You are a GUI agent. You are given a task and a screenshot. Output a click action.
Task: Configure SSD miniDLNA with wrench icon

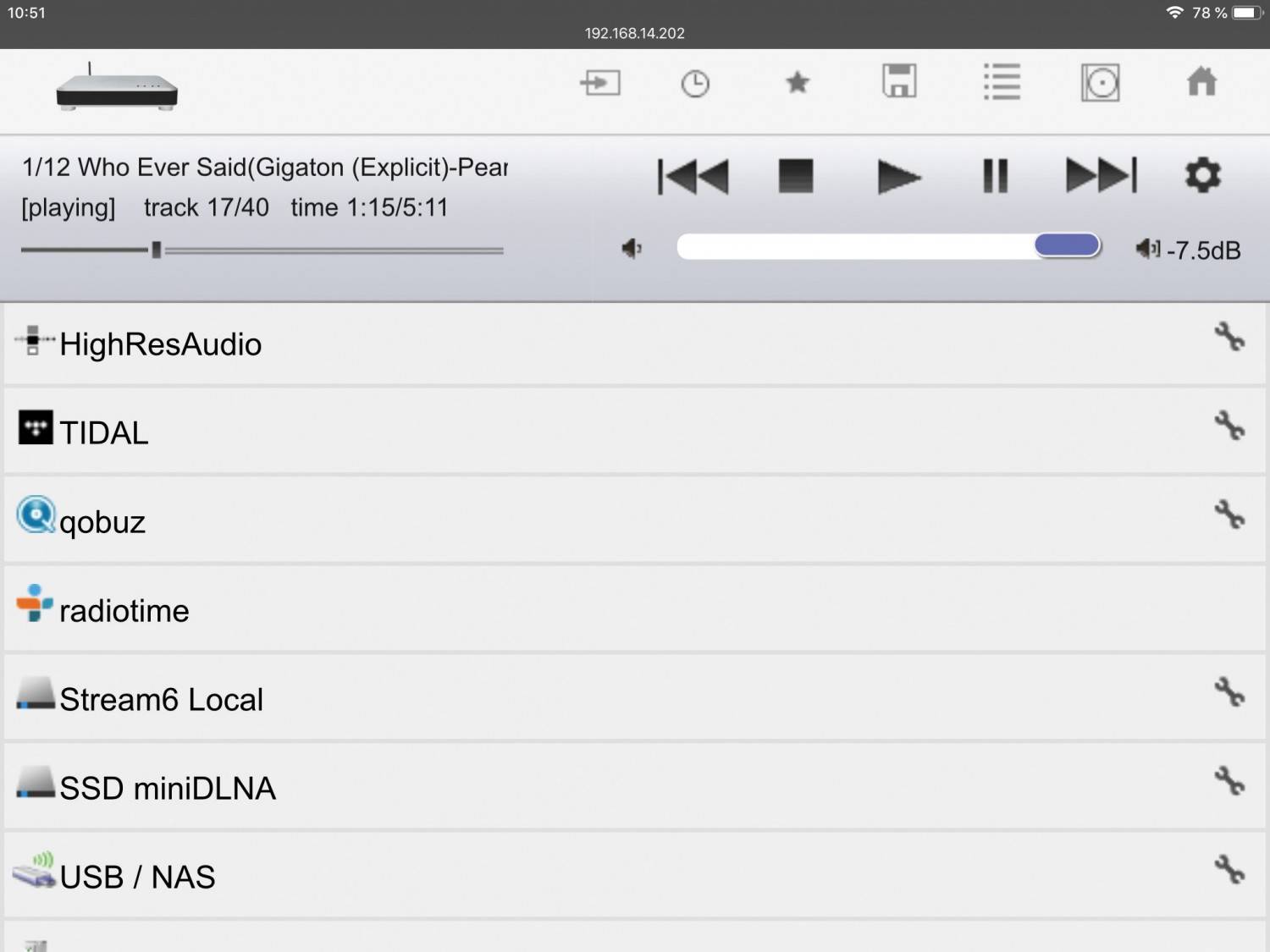click(1229, 780)
